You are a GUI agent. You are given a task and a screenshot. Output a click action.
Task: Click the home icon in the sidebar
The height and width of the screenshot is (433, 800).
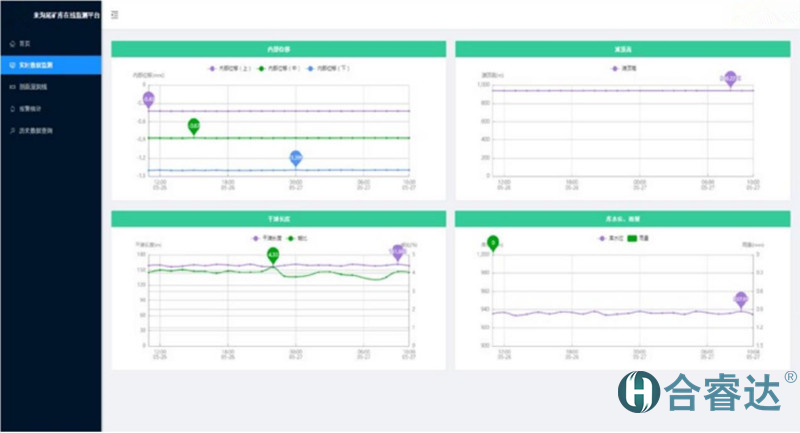coord(11,44)
